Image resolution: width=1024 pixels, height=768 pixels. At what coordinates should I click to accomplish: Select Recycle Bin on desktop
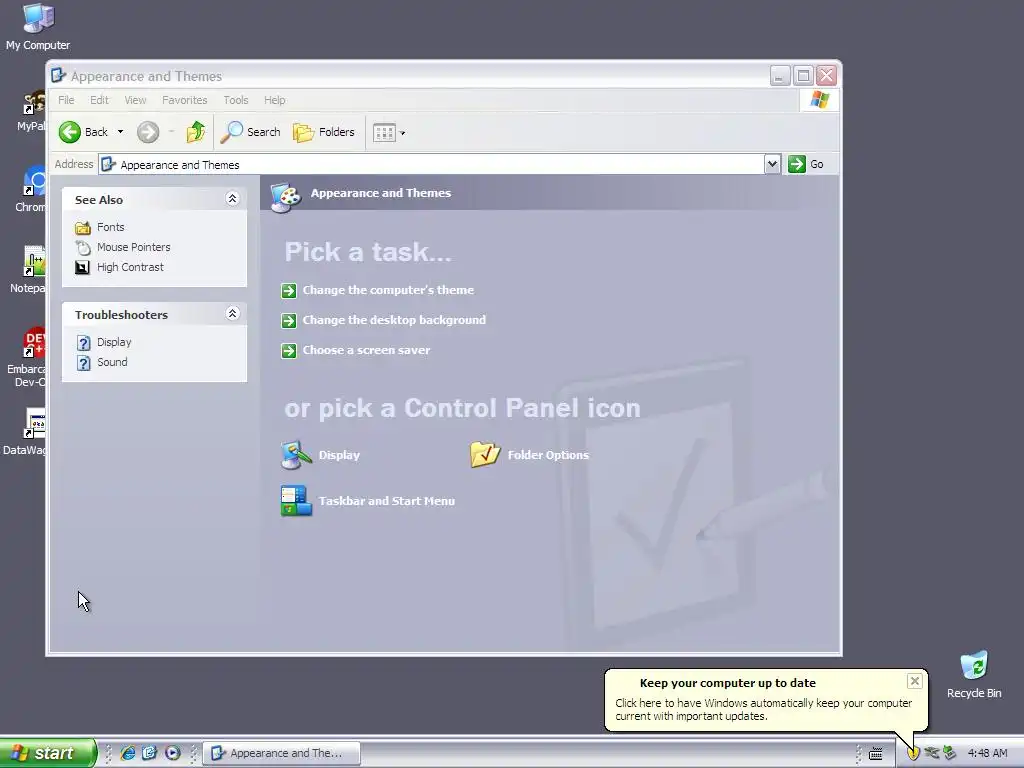(x=974, y=675)
